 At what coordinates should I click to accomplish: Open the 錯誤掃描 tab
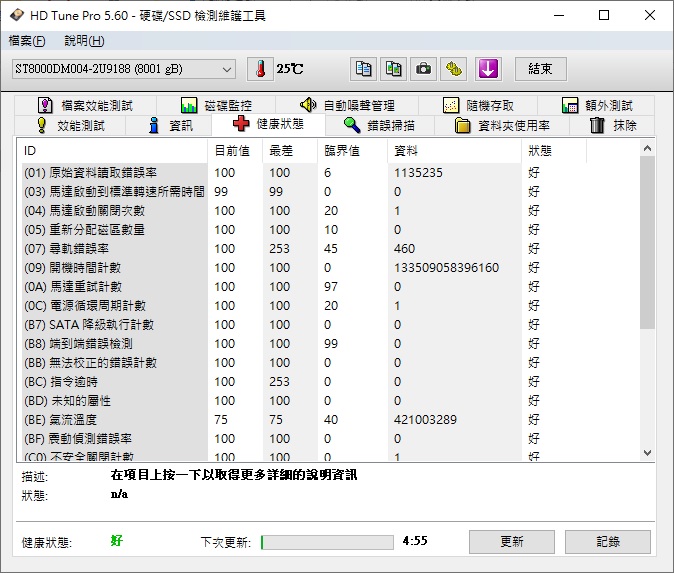tap(380, 126)
